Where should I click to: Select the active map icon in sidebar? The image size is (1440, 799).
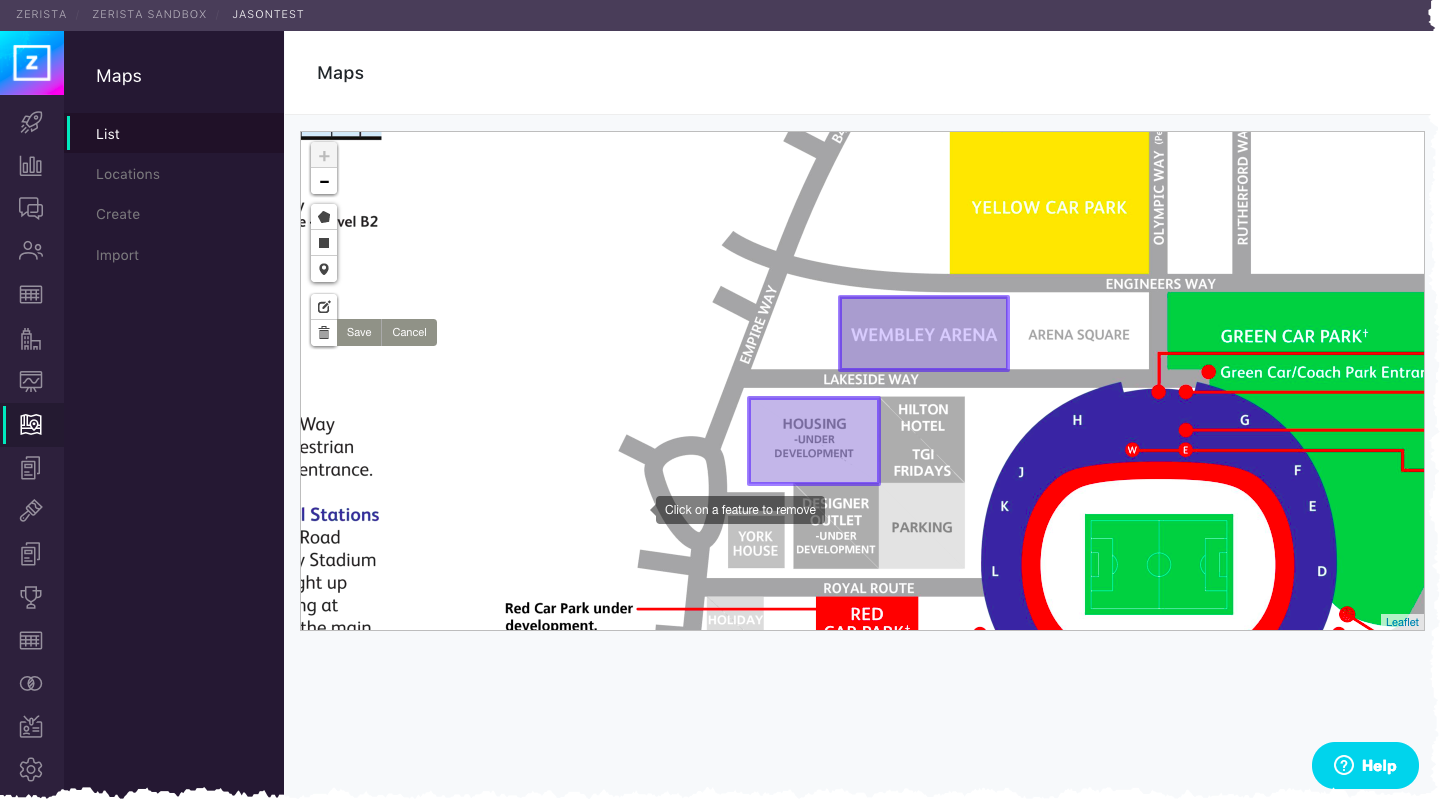[31, 425]
